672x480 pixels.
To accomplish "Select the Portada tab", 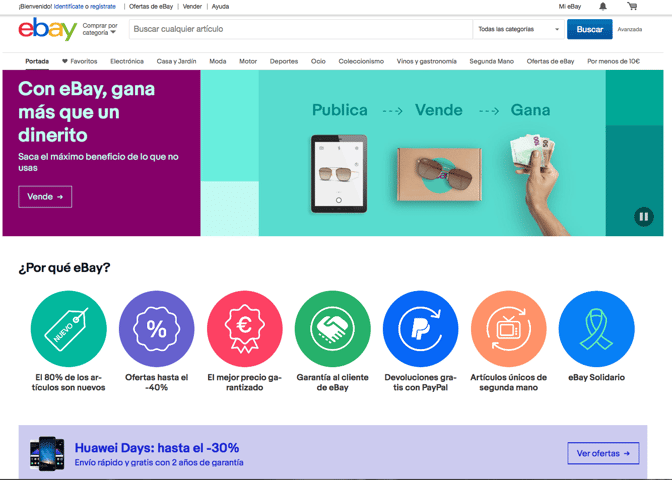I will point(37,61).
